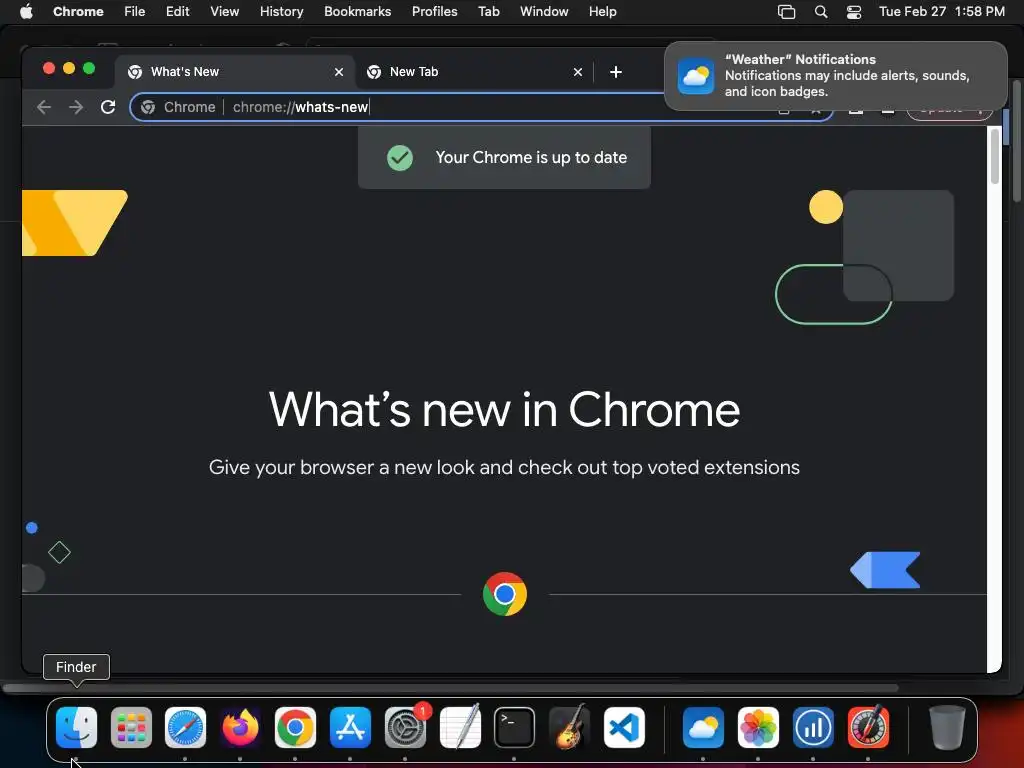
Task: Open Control Center in menu bar
Action: click(854, 12)
